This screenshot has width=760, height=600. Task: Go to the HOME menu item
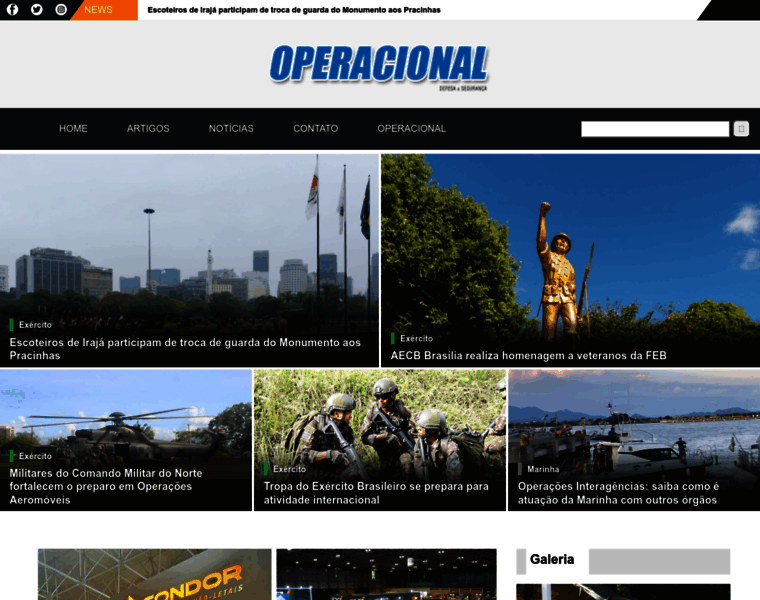pyautogui.click(x=73, y=128)
